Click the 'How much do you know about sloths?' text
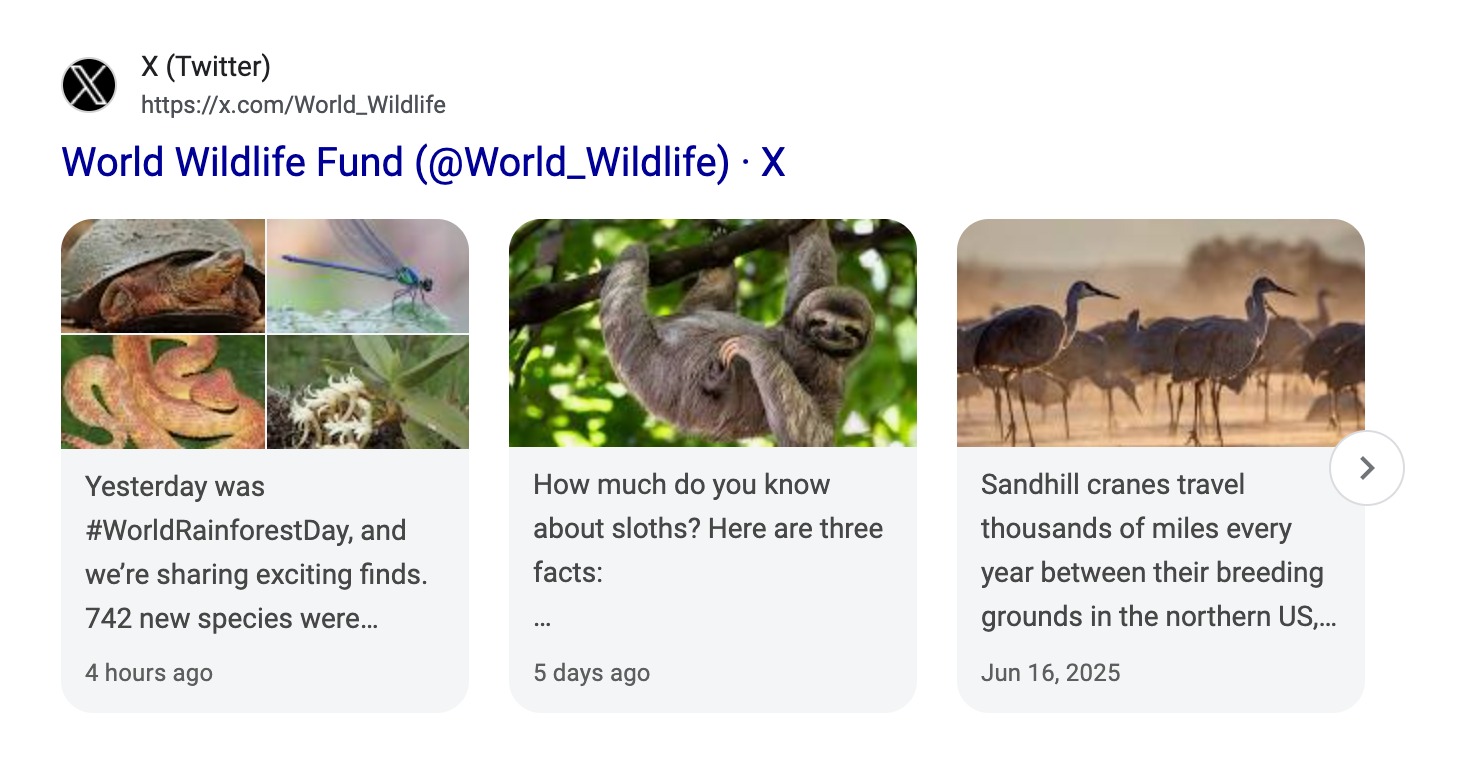Image resolution: width=1476 pixels, height=770 pixels. (707, 528)
